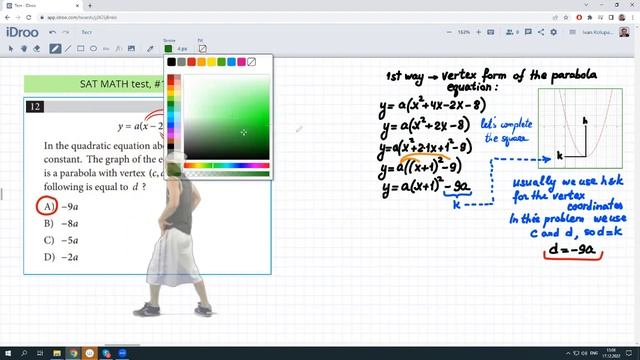Bookmark this page with star icon
The image size is (640, 360).
click(x=566, y=18)
